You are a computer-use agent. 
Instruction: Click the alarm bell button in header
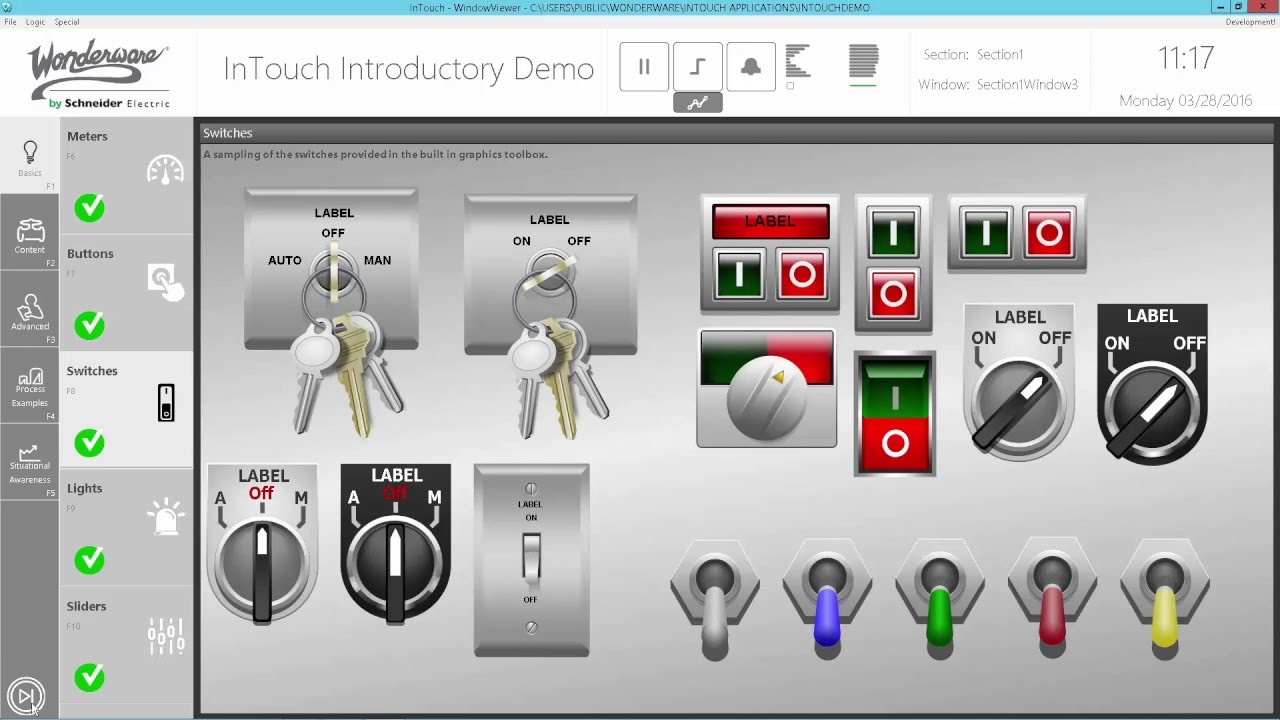pyautogui.click(x=751, y=67)
